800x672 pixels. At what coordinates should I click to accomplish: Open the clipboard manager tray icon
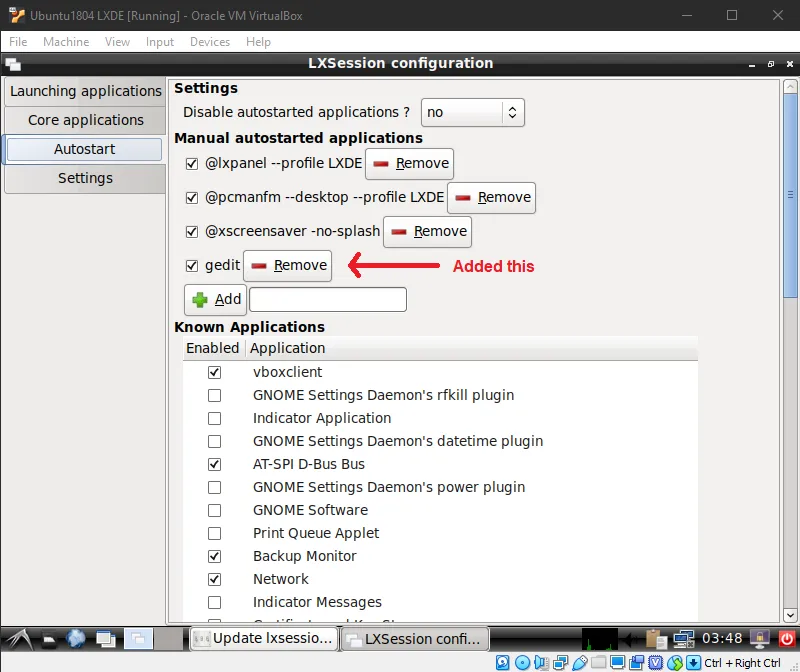656,639
